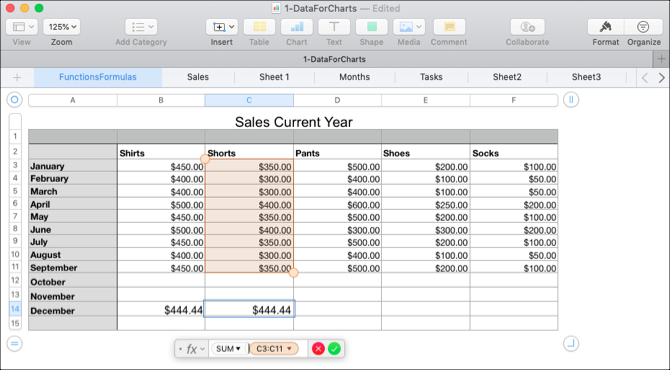670x370 pixels.
Task: Click the table resize corner handle
Action: point(571,344)
